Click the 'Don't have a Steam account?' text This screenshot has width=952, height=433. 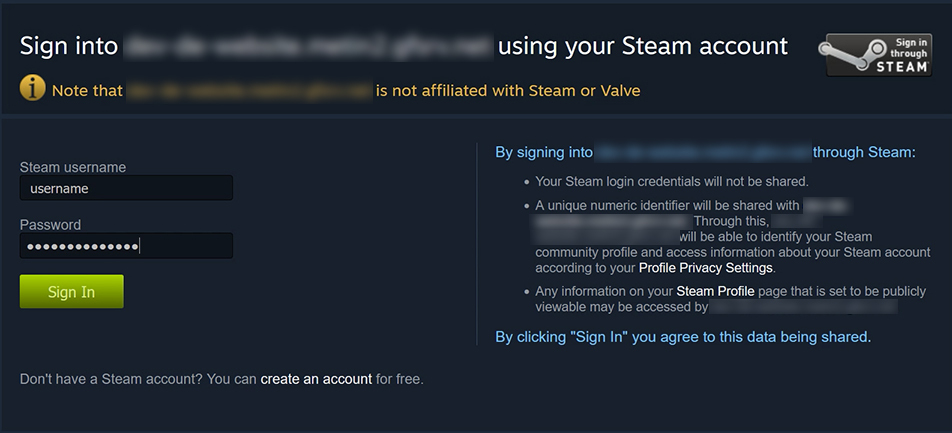click(138, 380)
